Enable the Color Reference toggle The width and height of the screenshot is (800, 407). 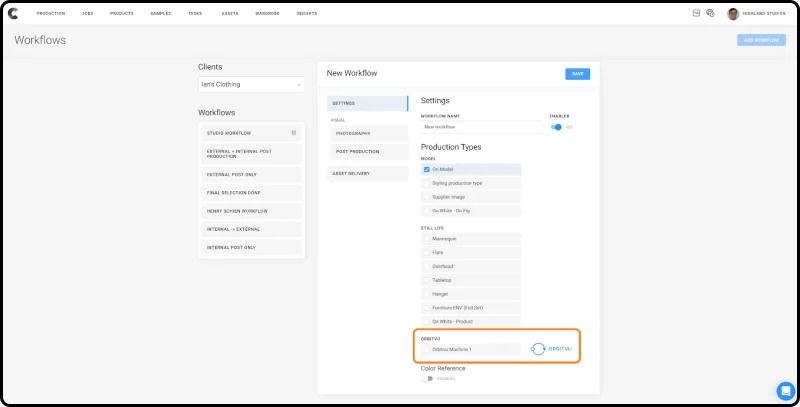[427, 379]
